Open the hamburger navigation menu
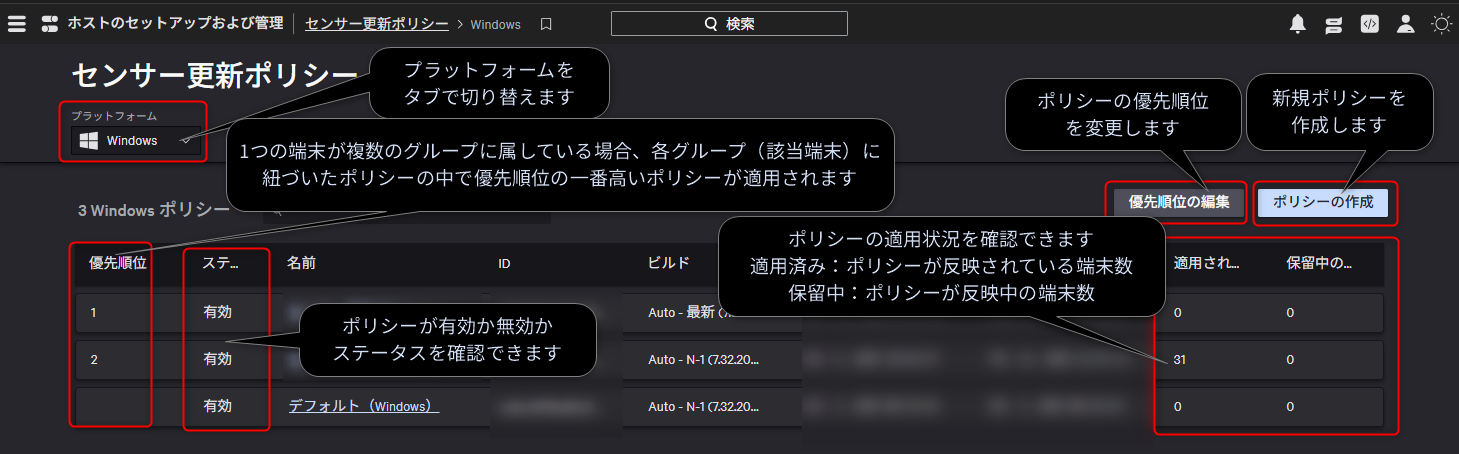1459x454 pixels. pos(16,24)
